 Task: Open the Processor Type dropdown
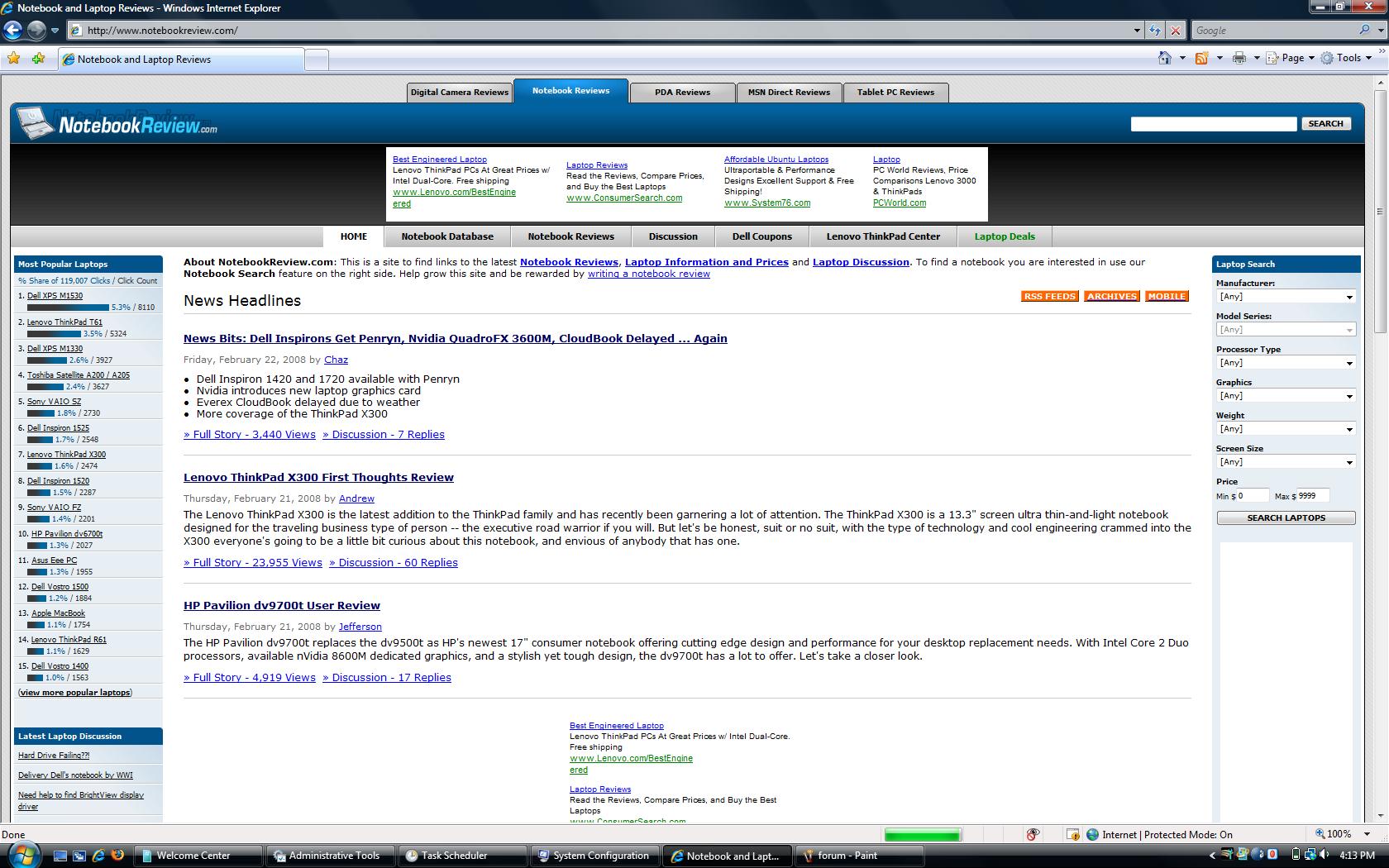[1286, 363]
